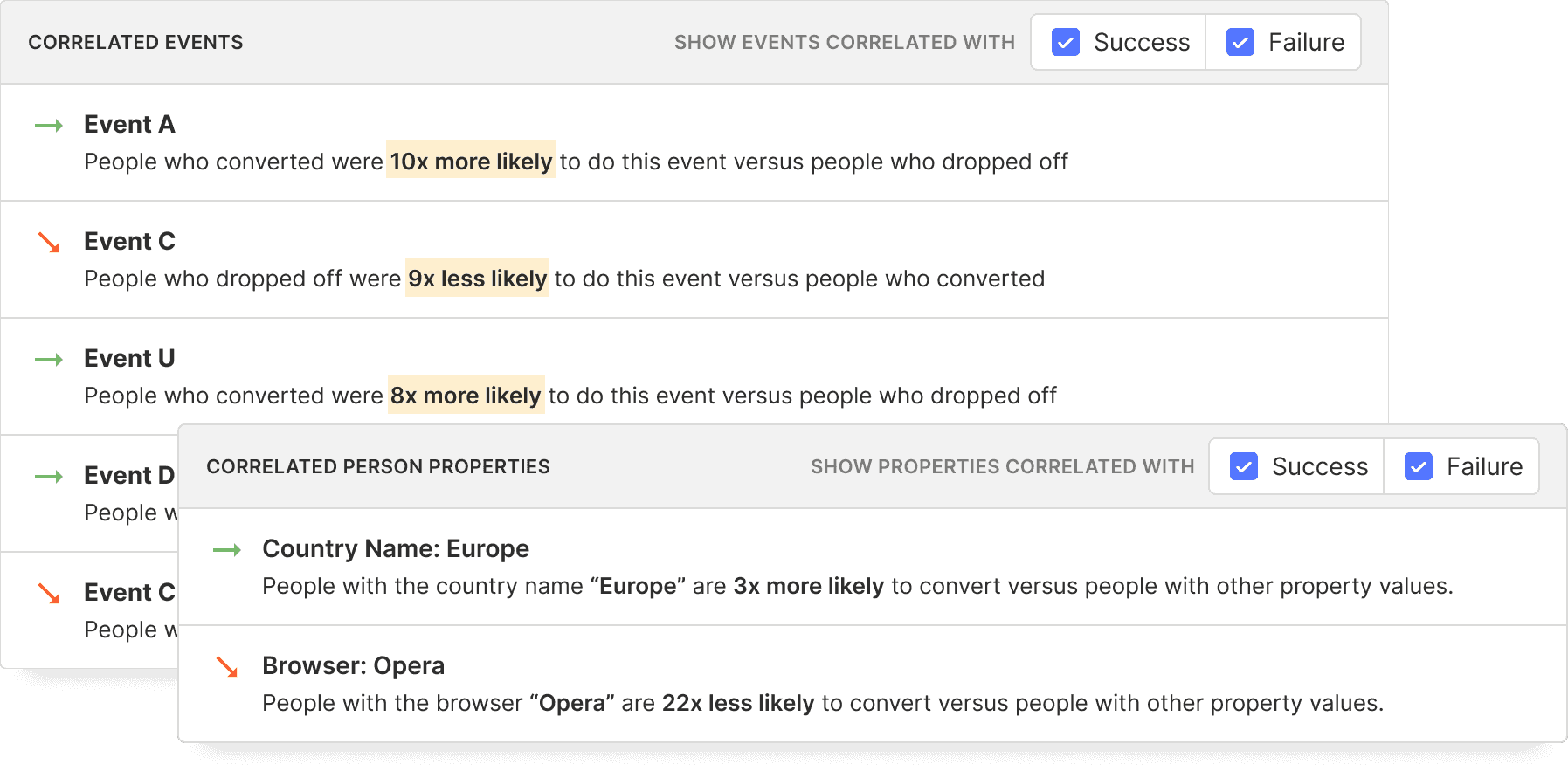1568x771 pixels.
Task: Open the Country Name: Europe title
Action: coord(396,549)
